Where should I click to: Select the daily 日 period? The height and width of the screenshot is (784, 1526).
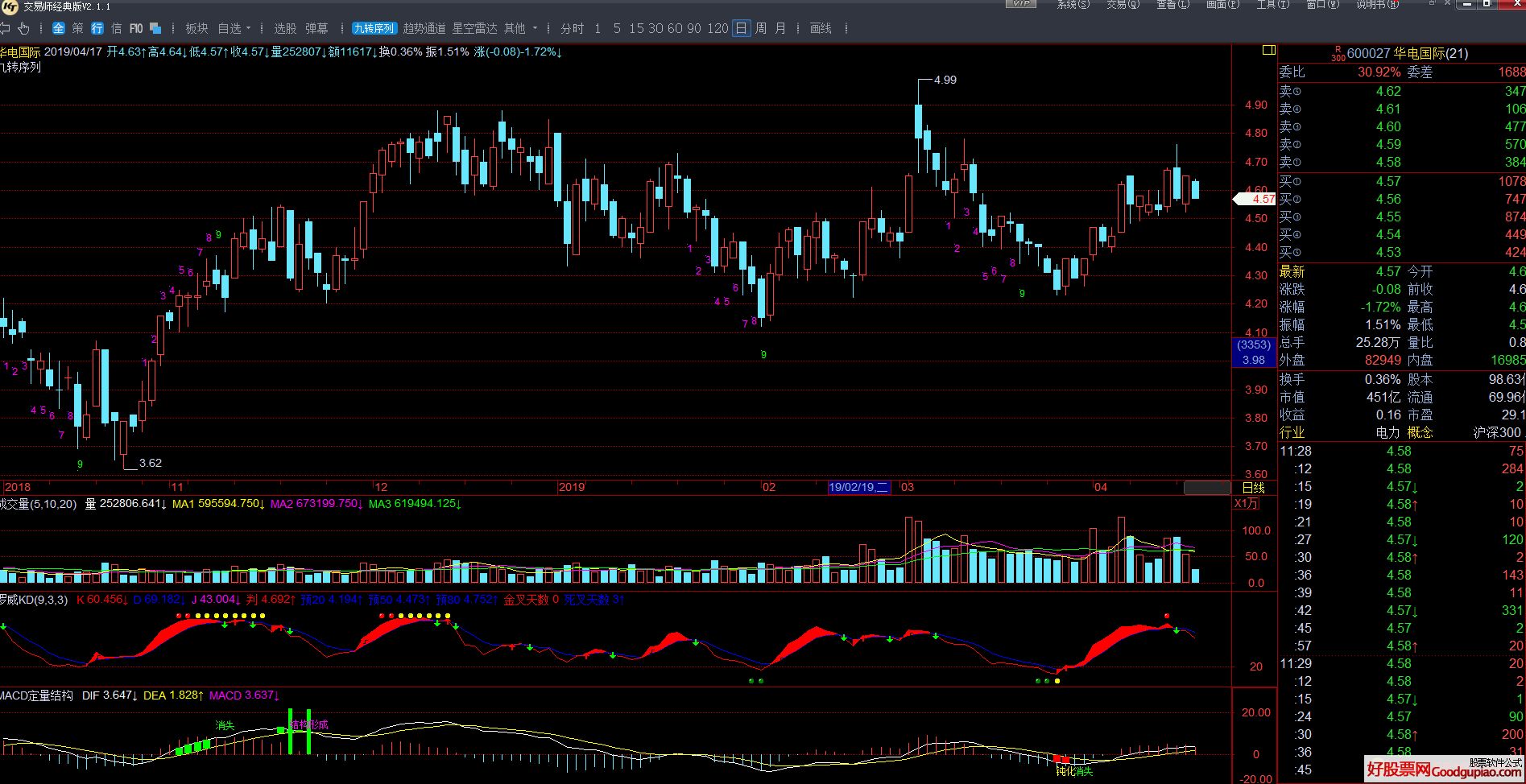click(741, 28)
